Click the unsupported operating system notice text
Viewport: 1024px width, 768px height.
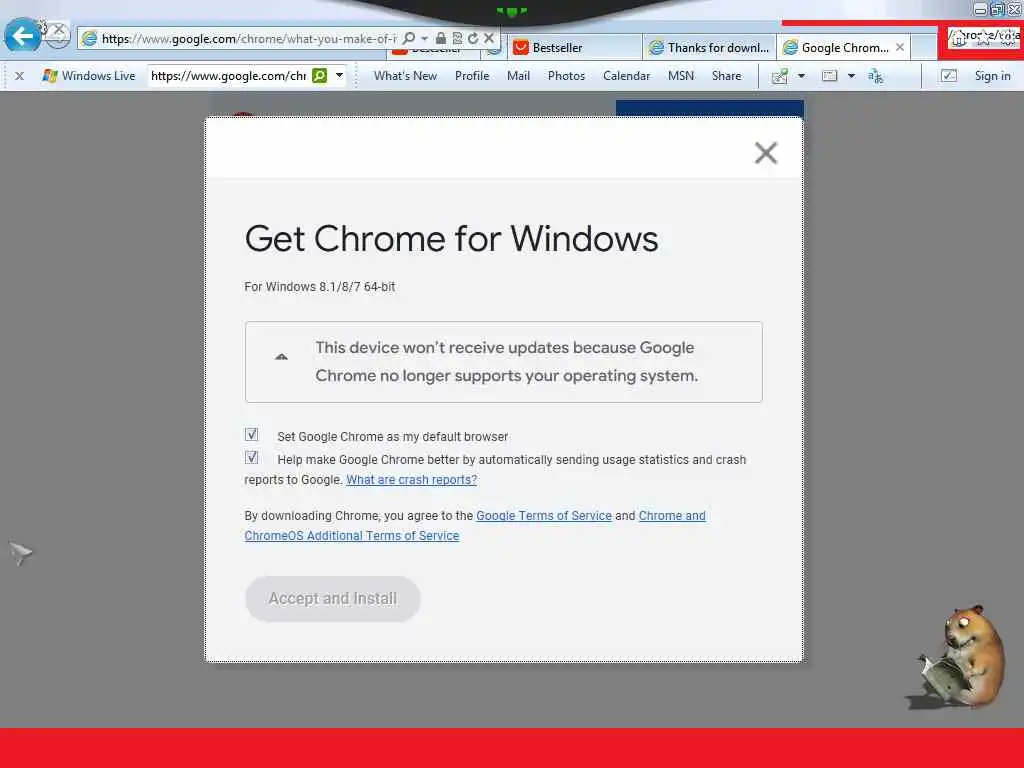(506, 362)
